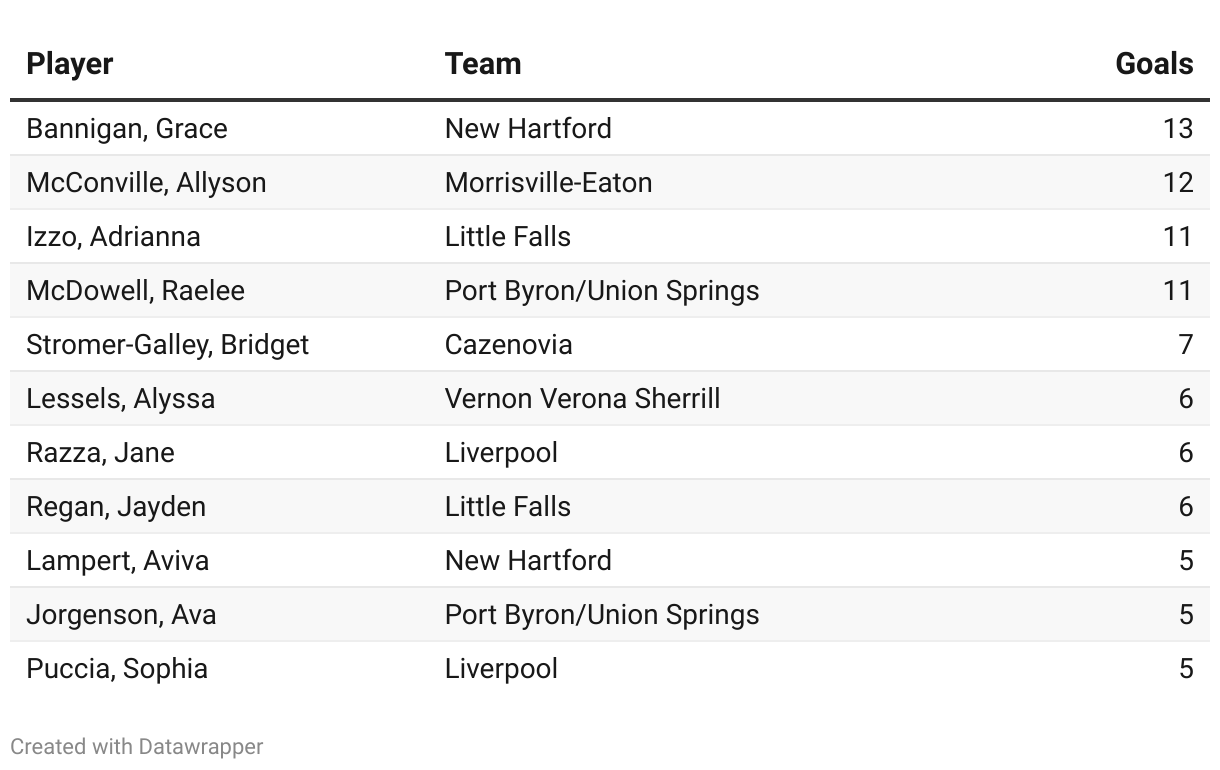The width and height of the screenshot is (1220, 770).
Task: Click McDowell, Raelee in the table
Action: point(135,291)
